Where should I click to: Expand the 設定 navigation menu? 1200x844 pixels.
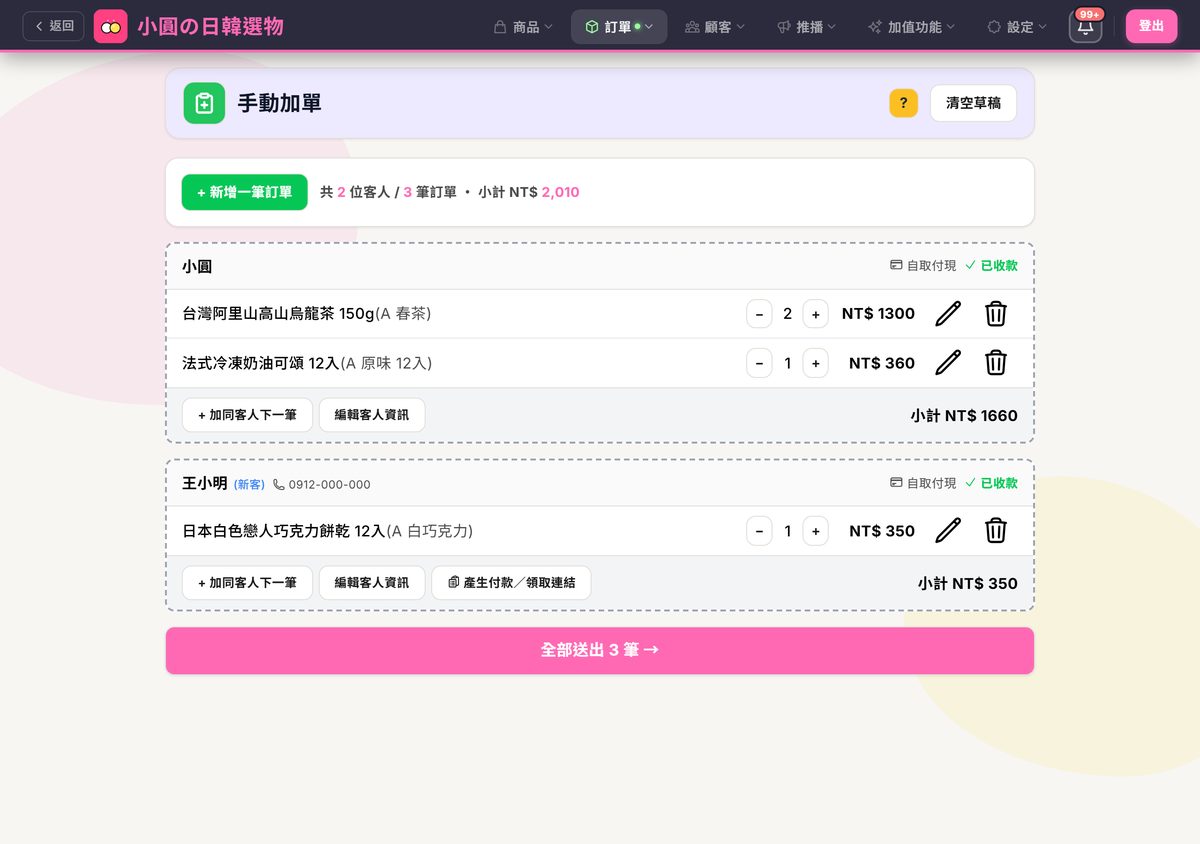pos(1017,27)
